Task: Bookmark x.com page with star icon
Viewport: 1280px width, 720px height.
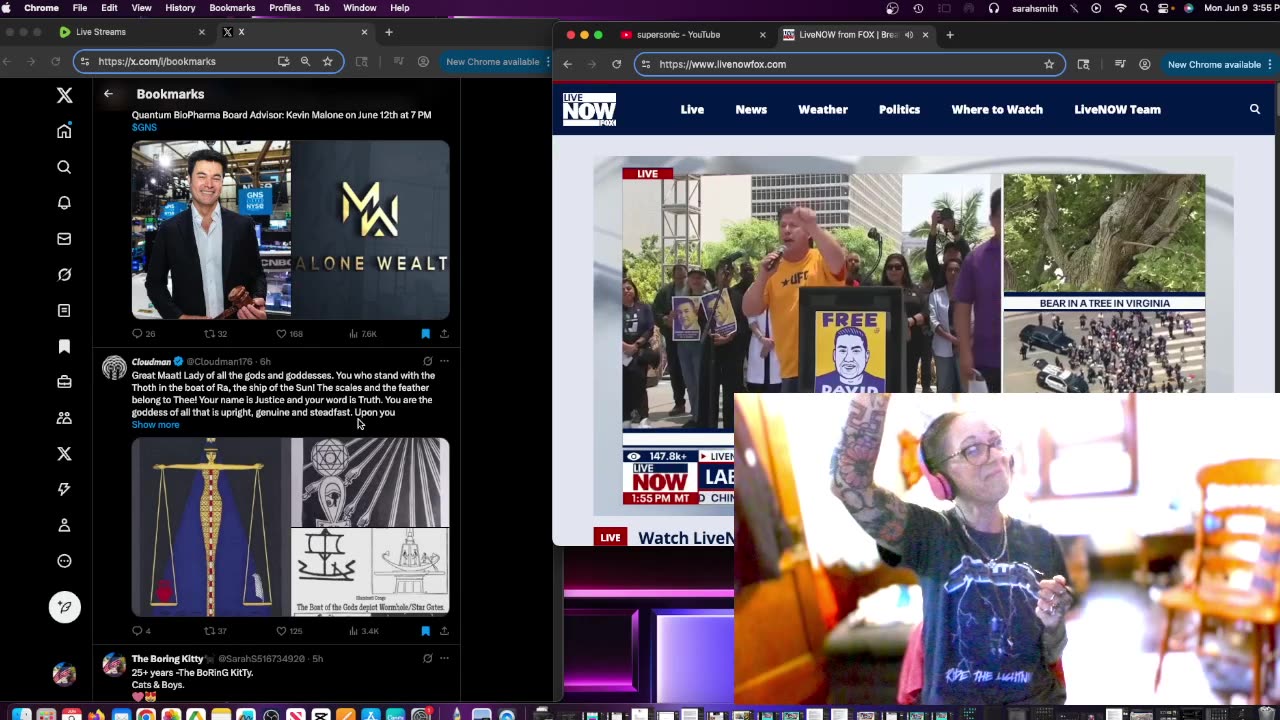Action: 327,61
